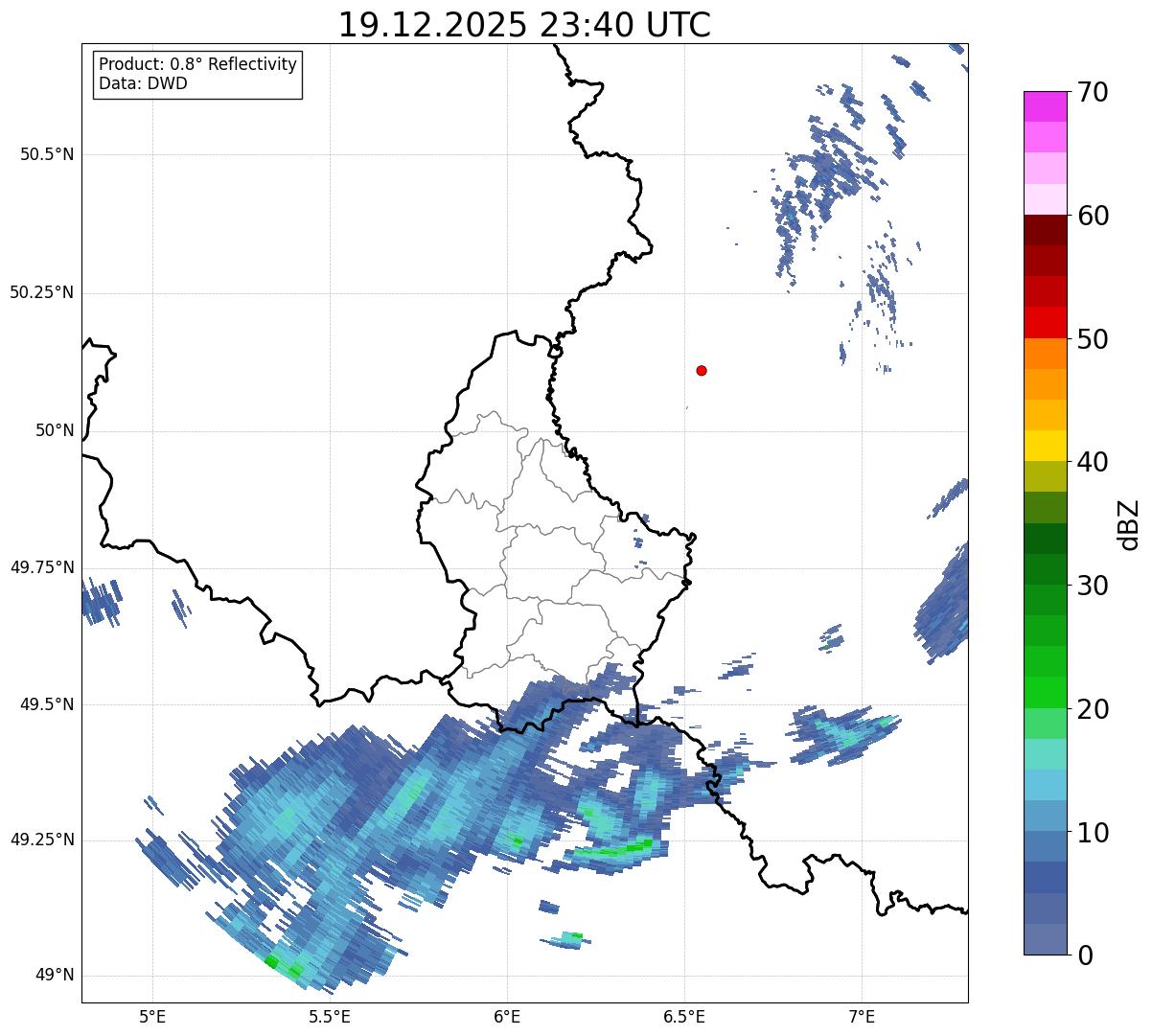
Task: Pick the light green colorbar swatch at 20
Action: 1046,724
